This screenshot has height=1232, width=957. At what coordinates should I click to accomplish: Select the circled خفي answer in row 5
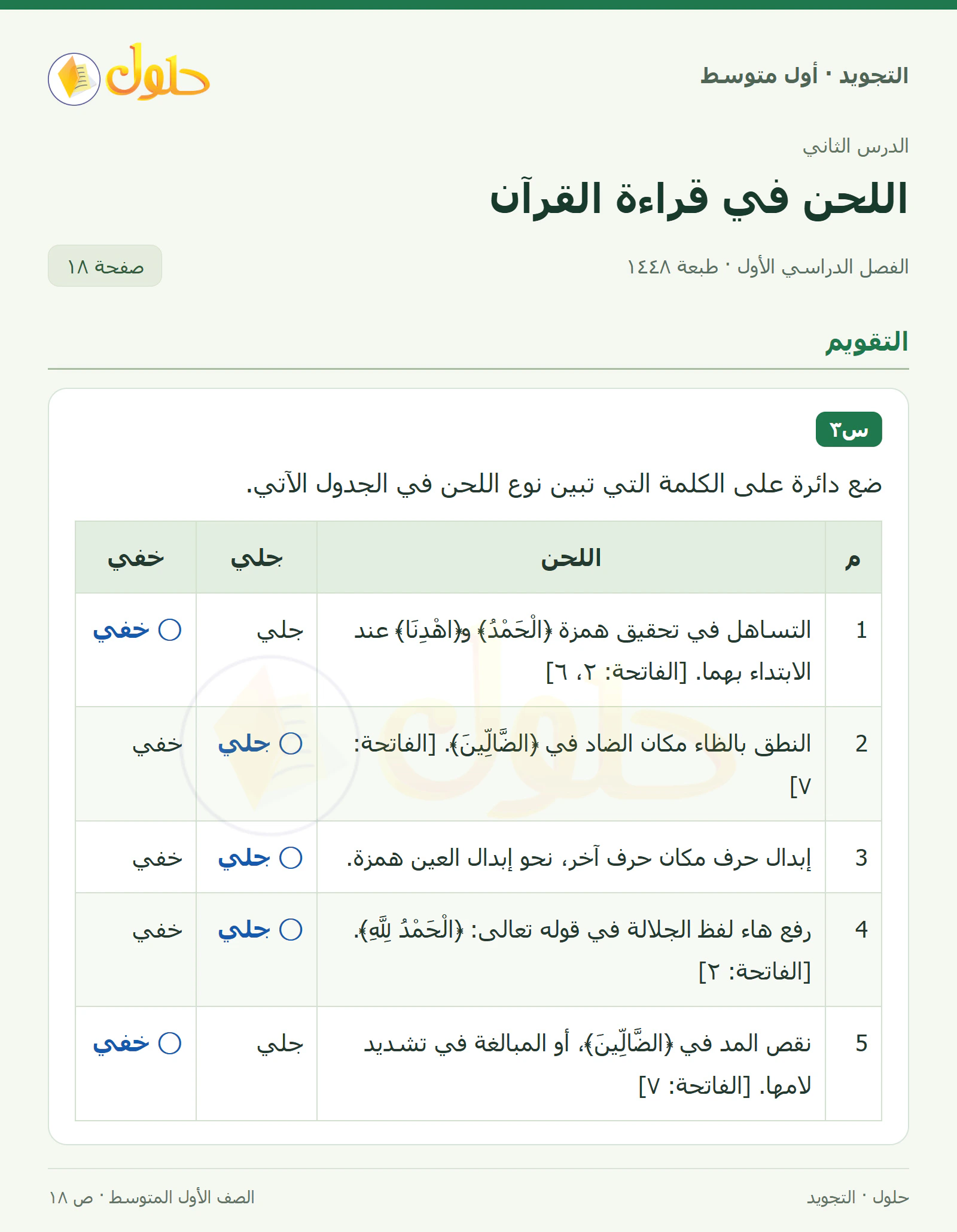click(x=137, y=1044)
